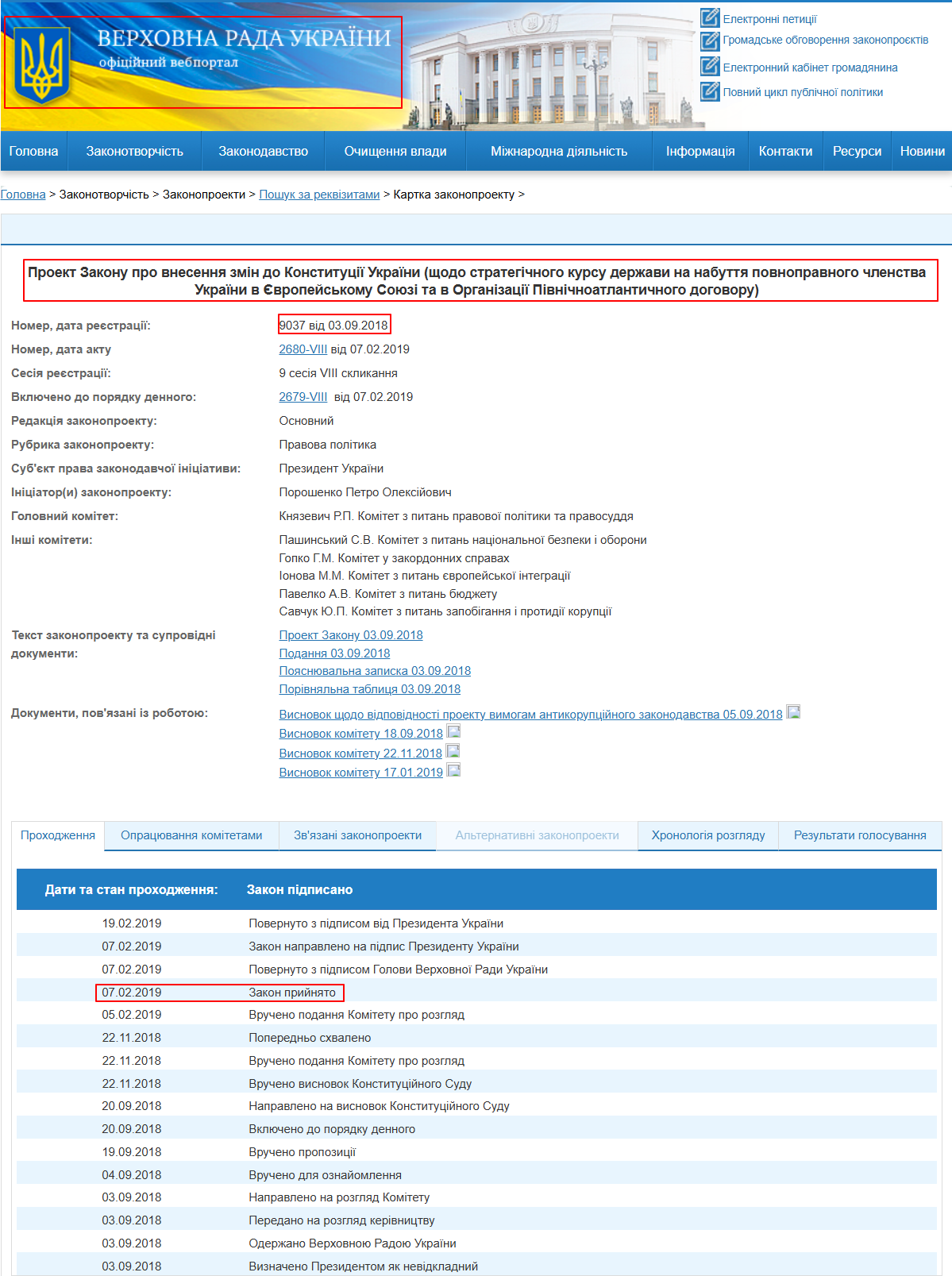Open Проект Закону 03.09.2018 document
Screen dimensions: 952x1276
coord(351,635)
